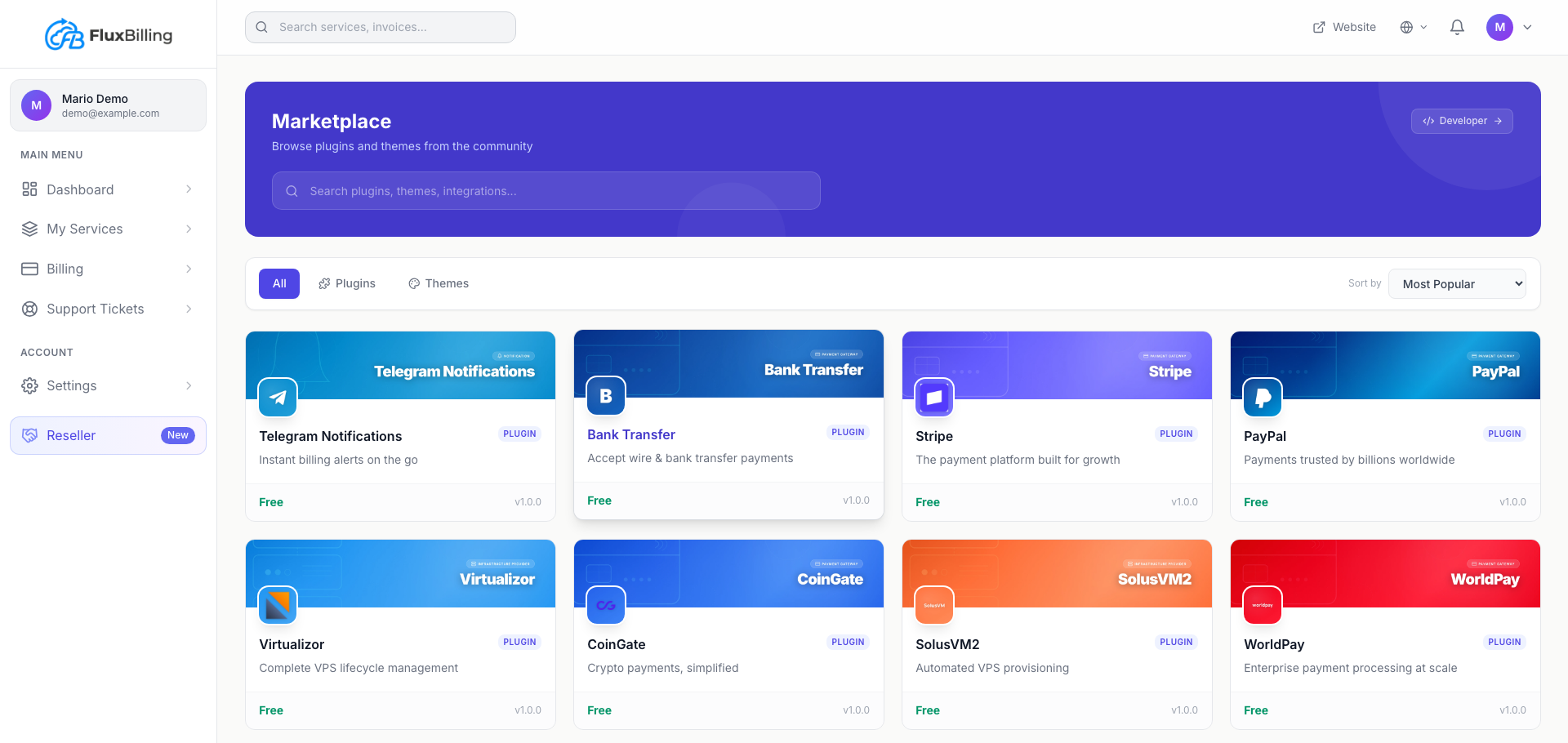Click v1.0.0 version on the PayPal card
Screen dimensions: 1568x743
(x=1512, y=502)
